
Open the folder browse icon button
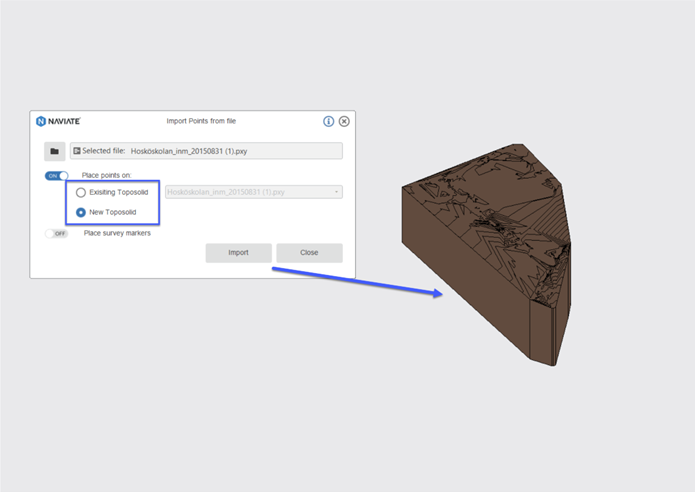55,151
